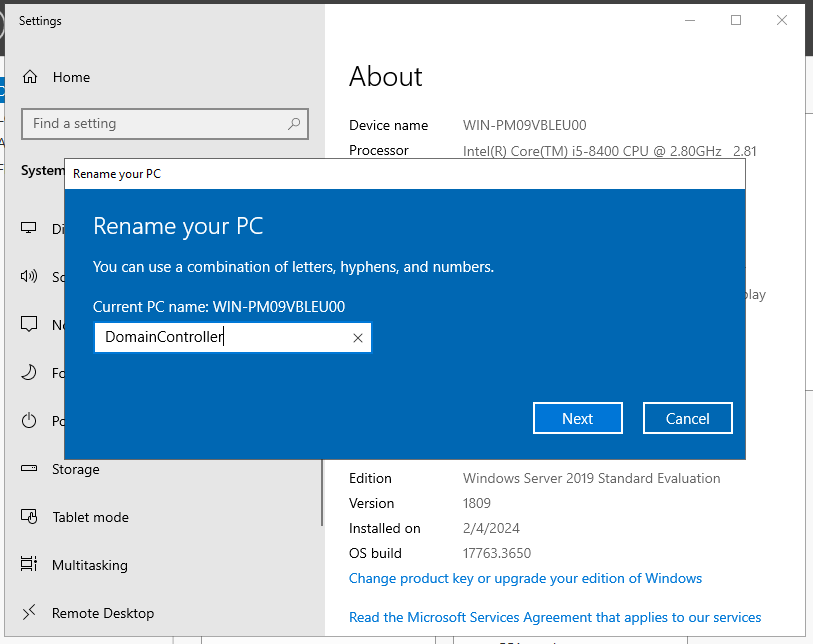The height and width of the screenshot is (644, 813).
Task: Cancel the Rename your PC dialog
Action: pyautogui.click(x=687, y=419)
